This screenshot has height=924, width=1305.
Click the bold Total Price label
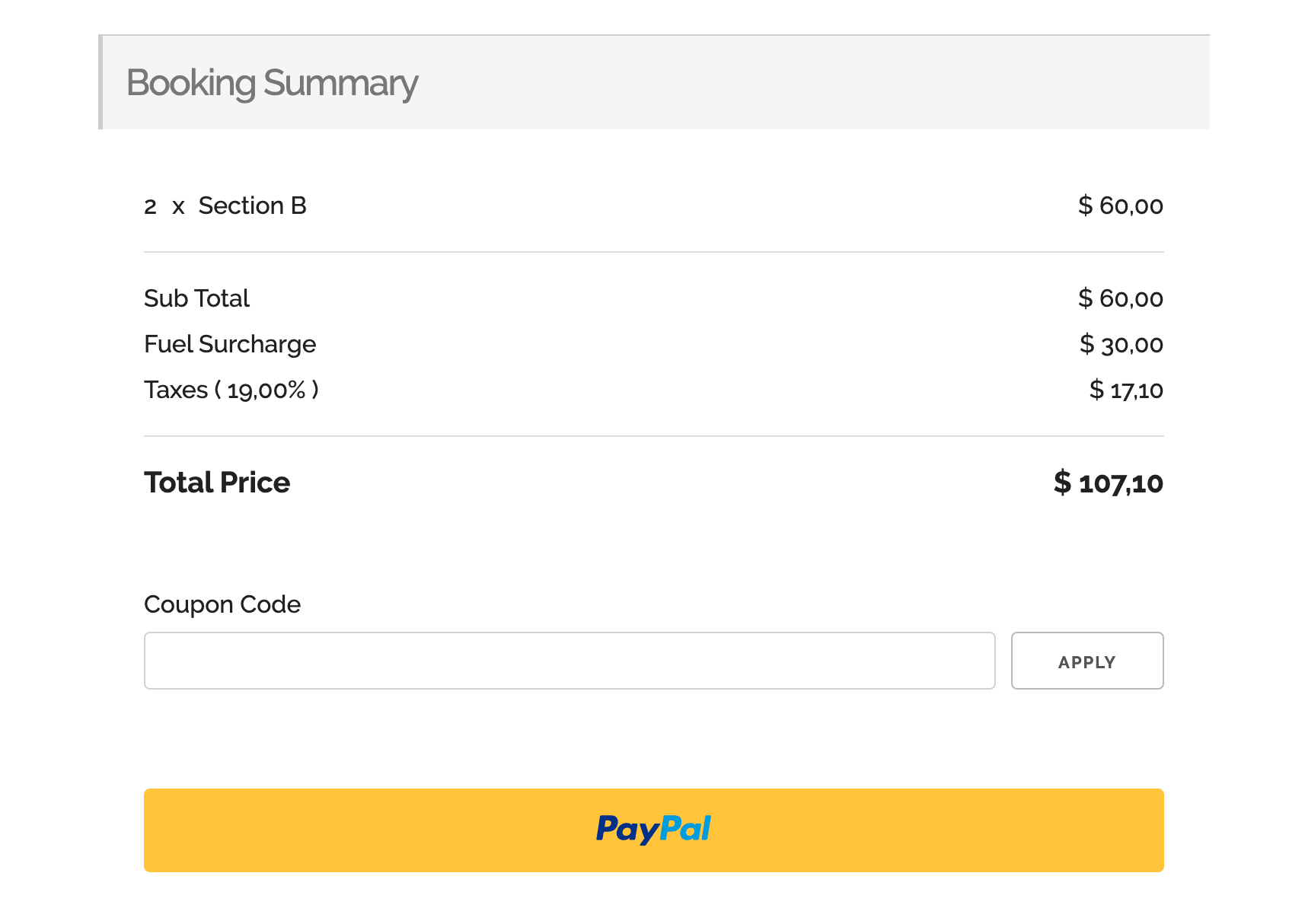(217, 483)
